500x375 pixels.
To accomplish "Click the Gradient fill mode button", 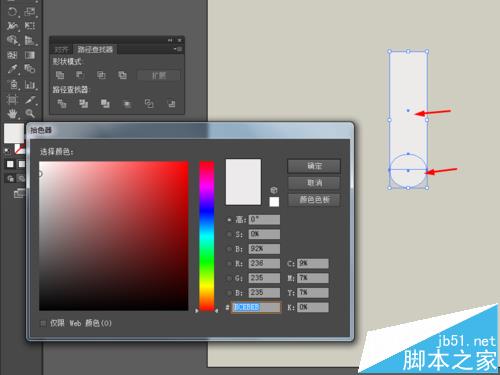I will [21, 164].
